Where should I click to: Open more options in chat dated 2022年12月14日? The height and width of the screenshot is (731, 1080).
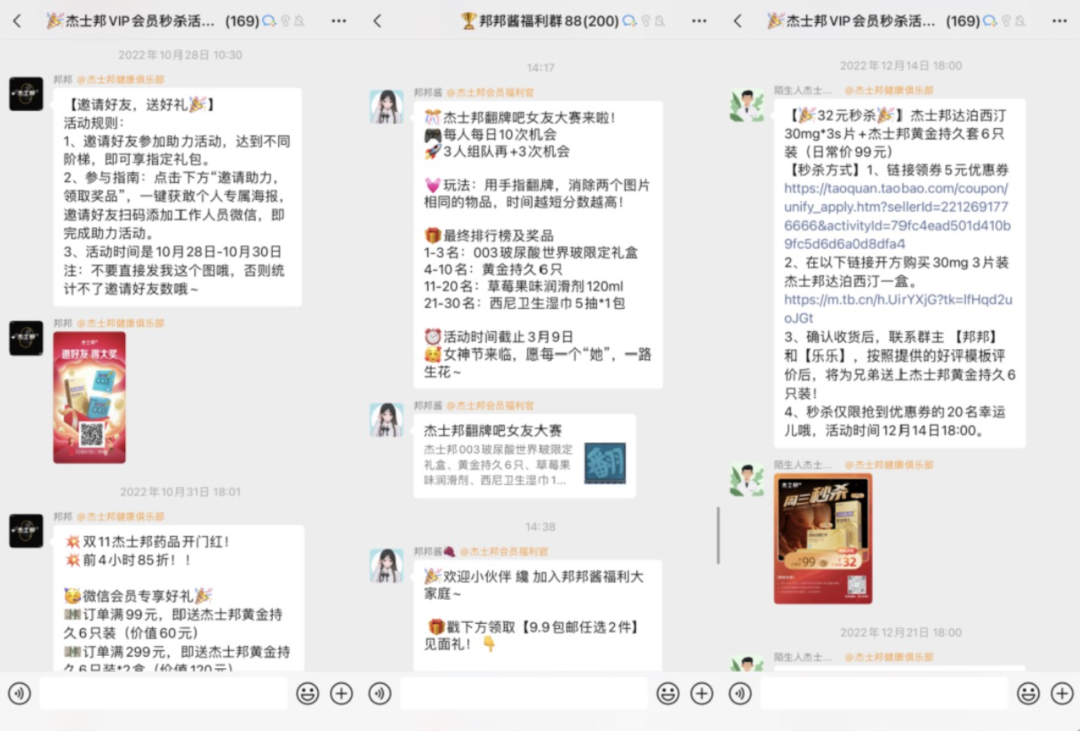pyautogui.click(x=1059, y=21)
